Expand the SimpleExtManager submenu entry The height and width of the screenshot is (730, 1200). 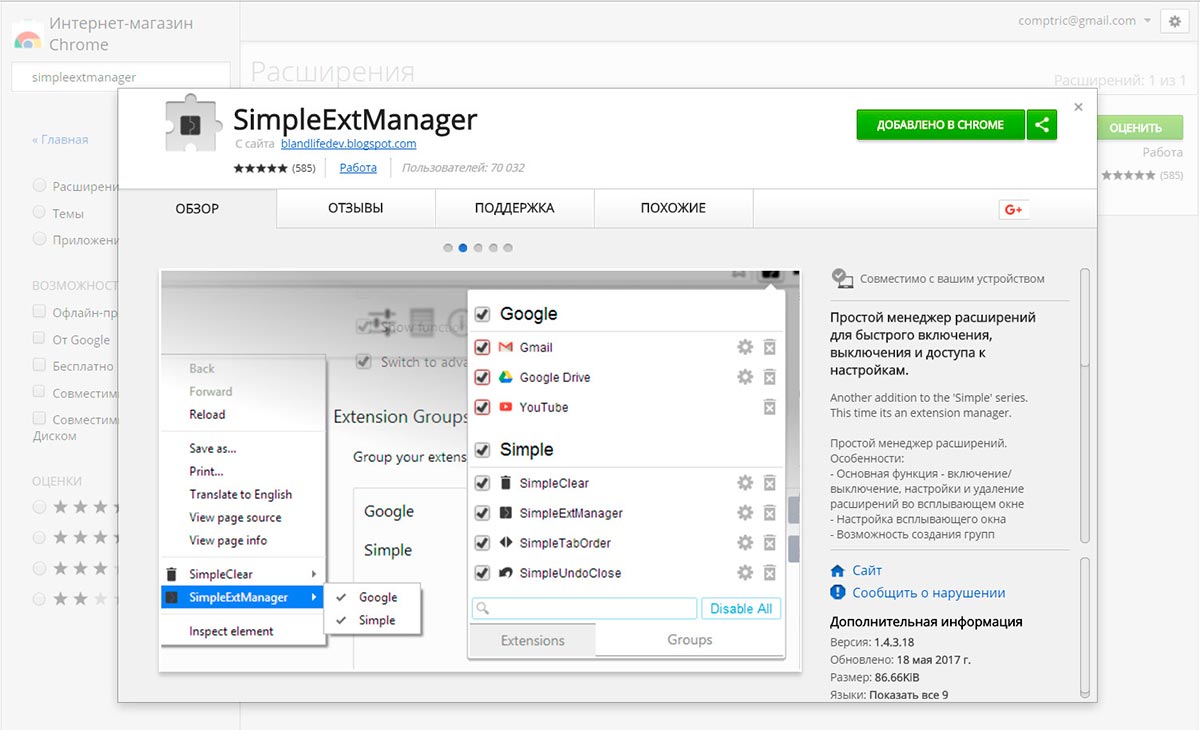243,597
